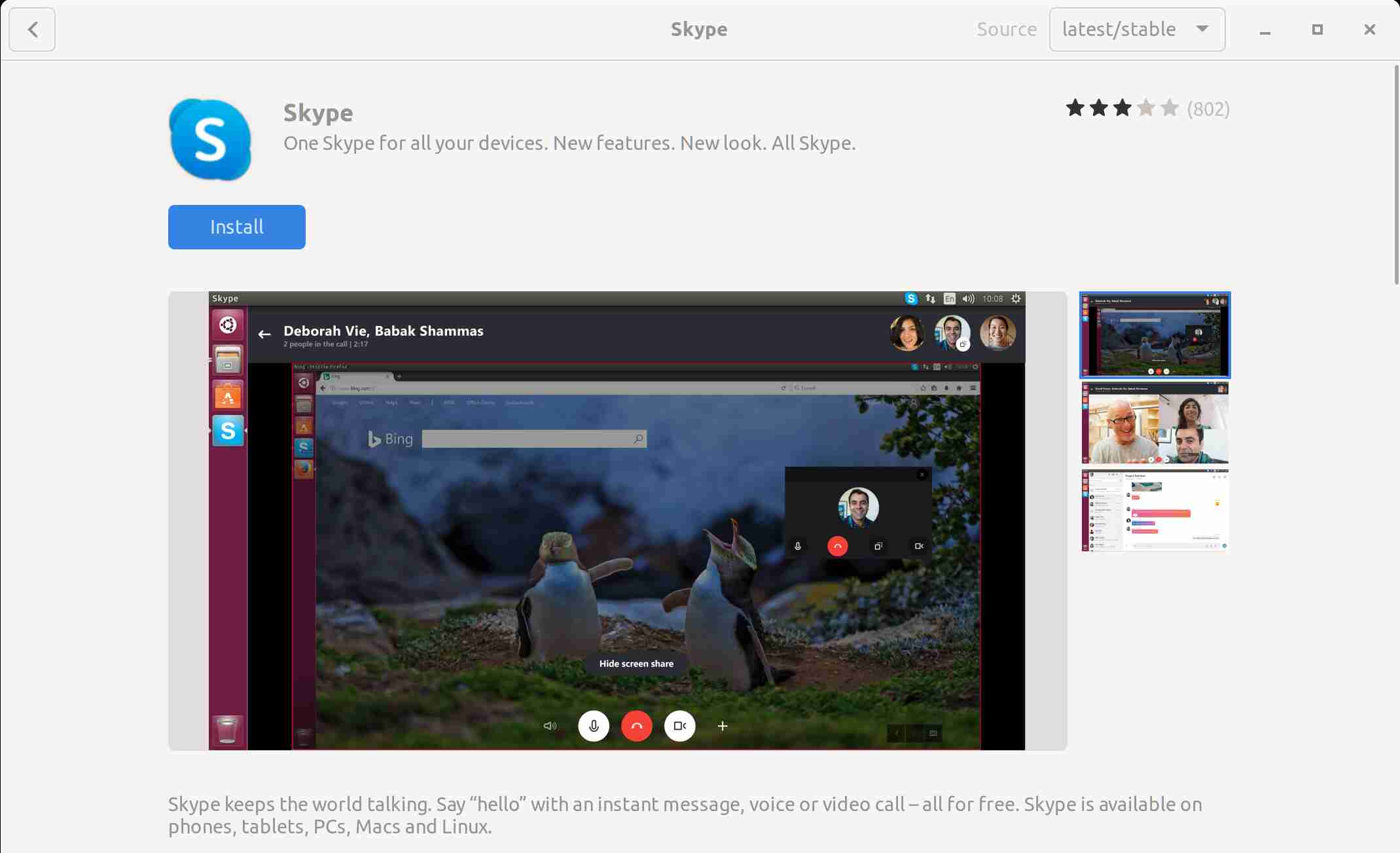Viewport: 1400px width, 853px height.
Task: Click the Skype description paragraph
Action: (x=685, y=816)
